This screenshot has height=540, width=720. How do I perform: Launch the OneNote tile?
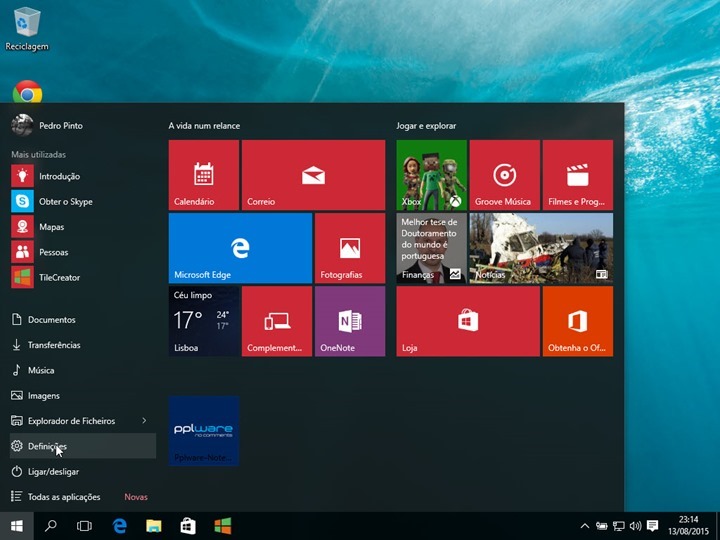click(350, 321)
